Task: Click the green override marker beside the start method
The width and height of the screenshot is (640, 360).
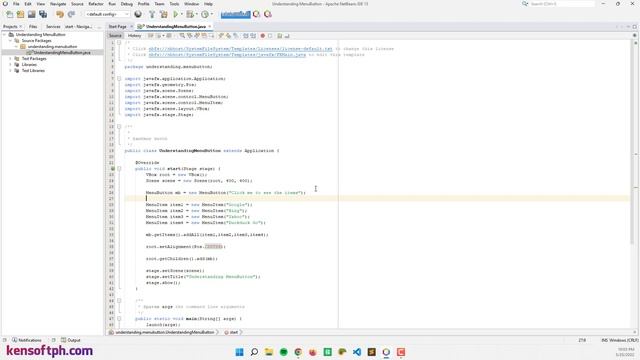Action: (113, 169)
